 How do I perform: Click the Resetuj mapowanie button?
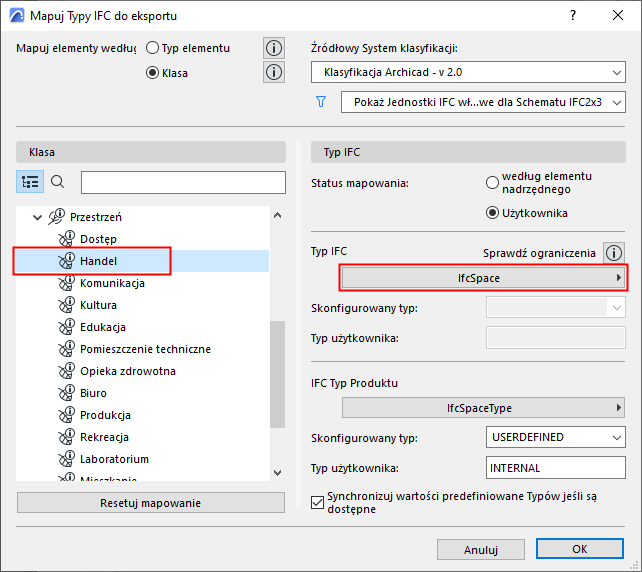point(151,503)
